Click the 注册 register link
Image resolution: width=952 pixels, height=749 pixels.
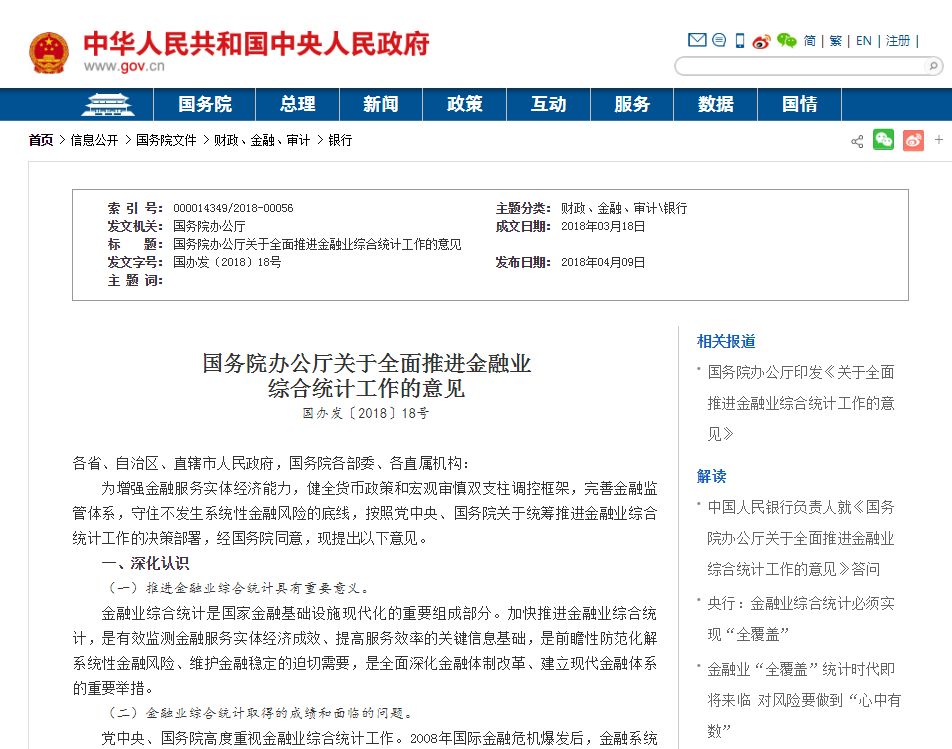pos(898,41)
